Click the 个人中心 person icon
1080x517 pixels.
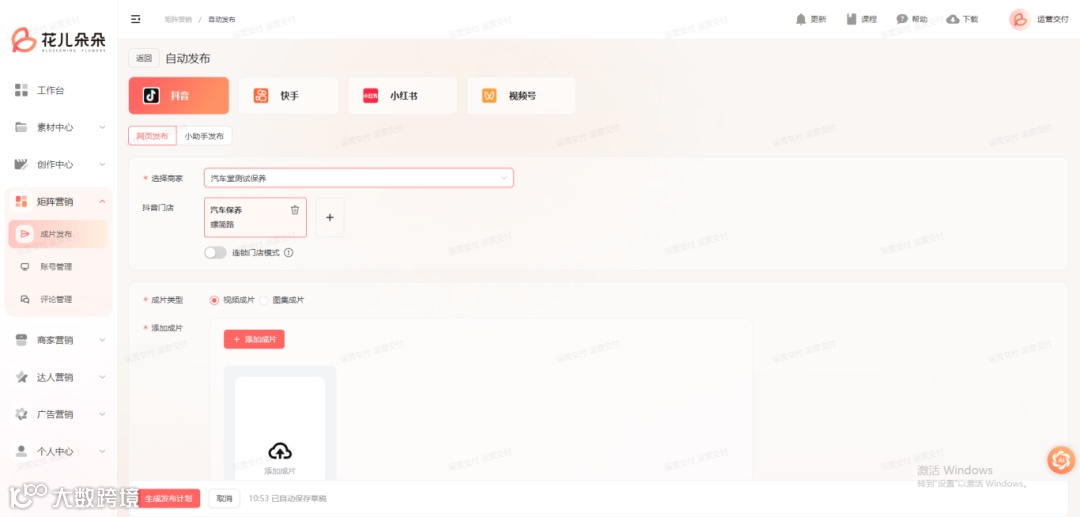click(x=21, y=451)
